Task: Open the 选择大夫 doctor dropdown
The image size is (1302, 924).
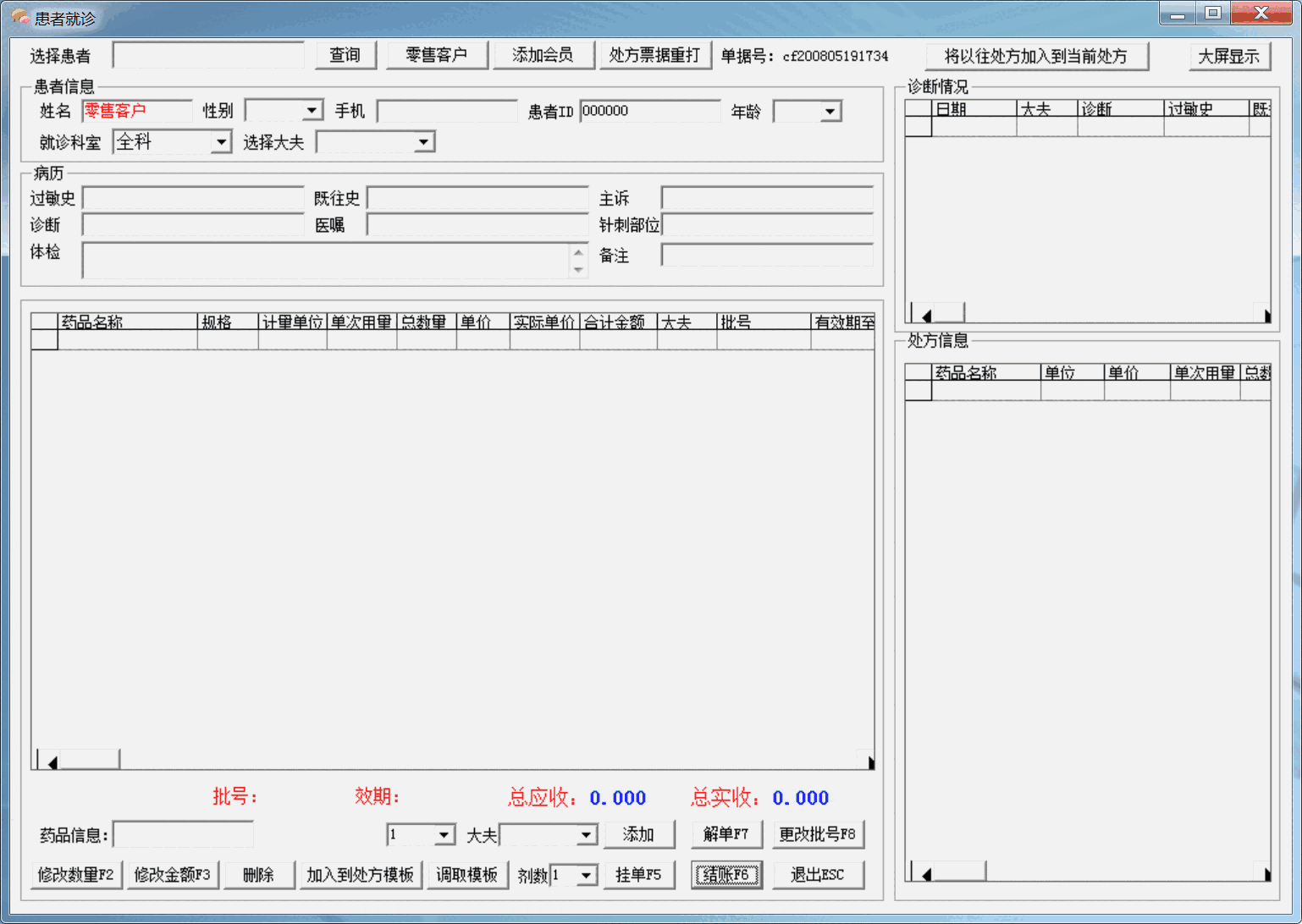Action: [424, 141]
